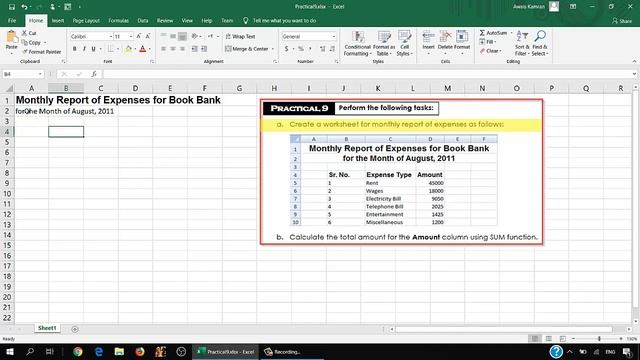
Task: Open Merge & Center dropdown arrow
Action: coord(273,49)
